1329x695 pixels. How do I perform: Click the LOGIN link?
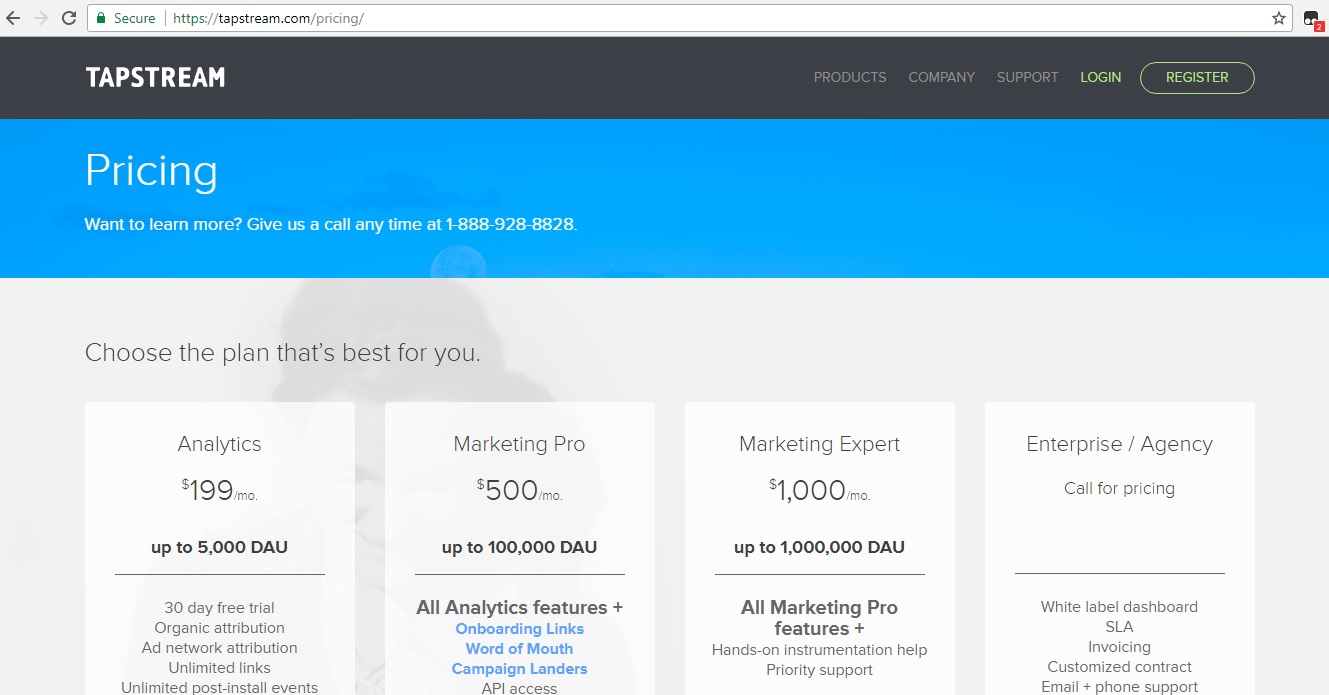pos(1100,77)
